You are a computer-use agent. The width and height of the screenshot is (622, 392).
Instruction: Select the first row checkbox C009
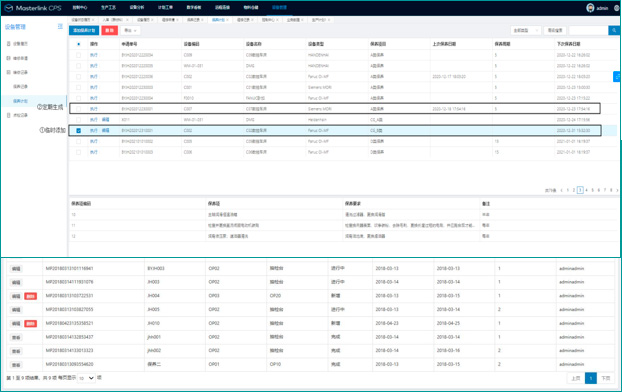(79, 55)
